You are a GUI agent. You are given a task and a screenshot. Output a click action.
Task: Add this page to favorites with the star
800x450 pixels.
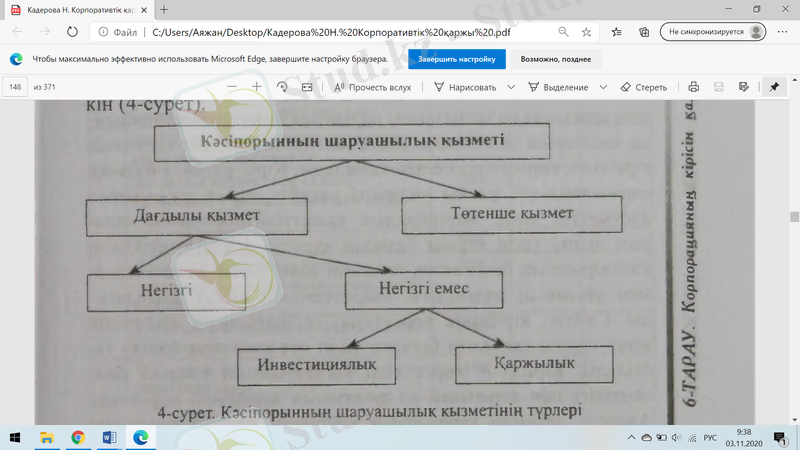point(586,32)
